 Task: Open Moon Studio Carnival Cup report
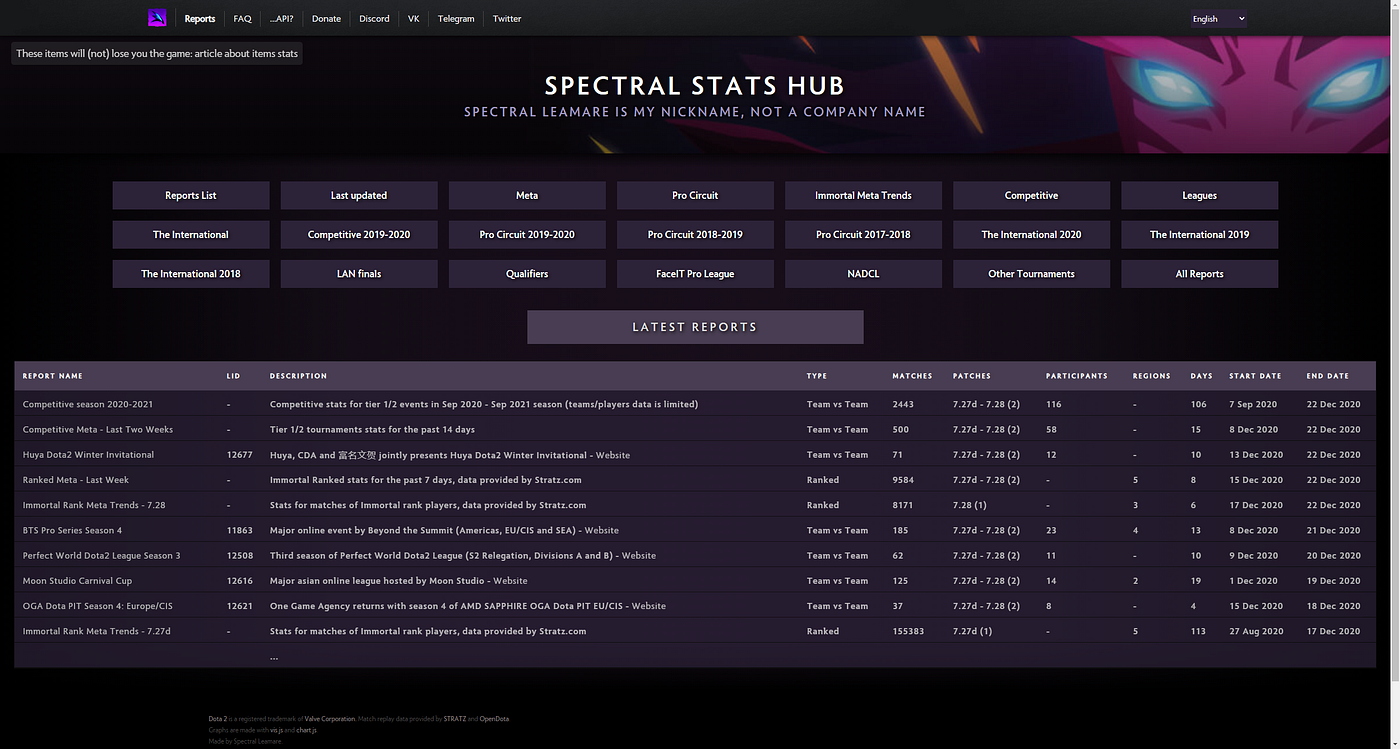(77, 580)
